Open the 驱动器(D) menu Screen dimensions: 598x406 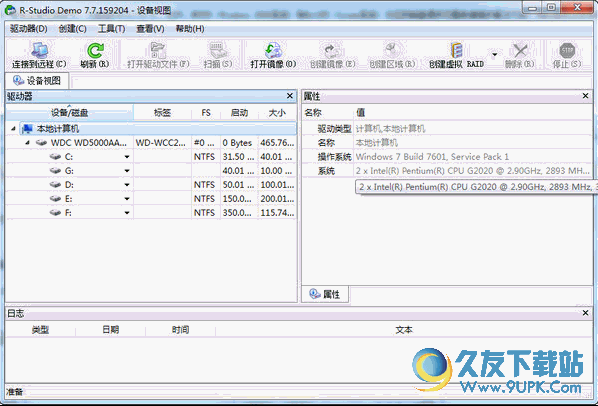[29, 29]
